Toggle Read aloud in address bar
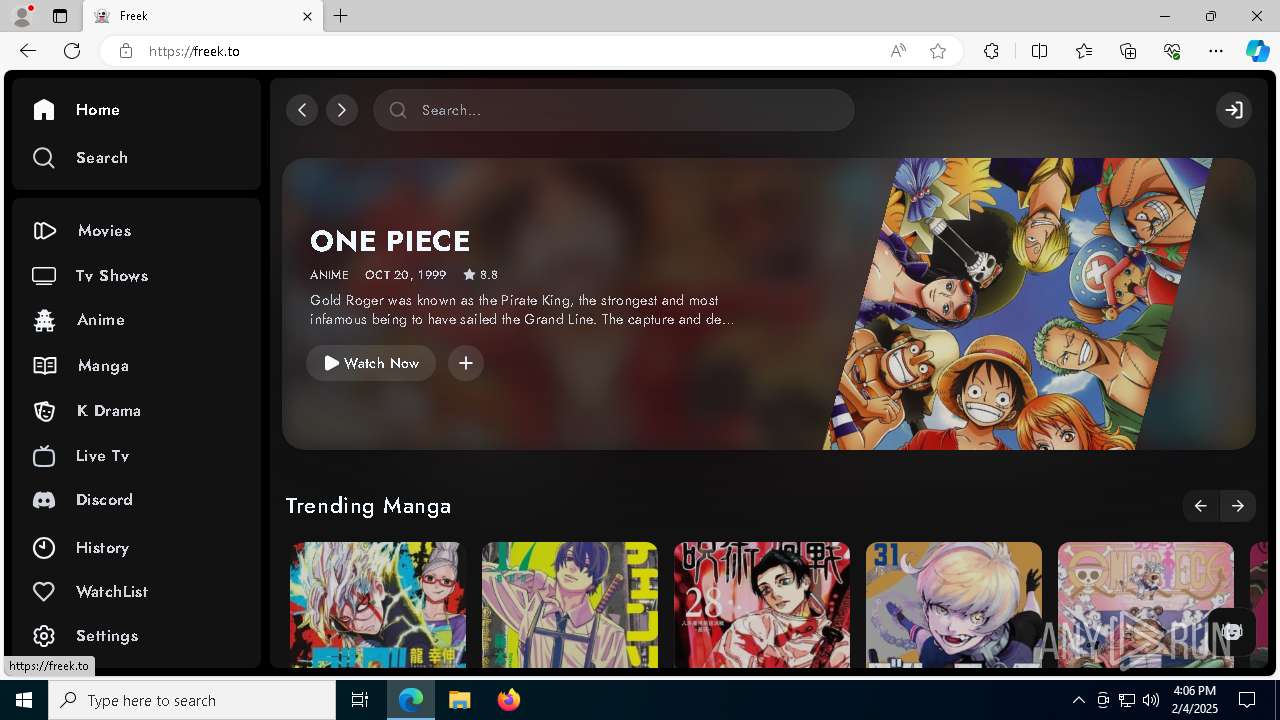 pos(898,51)
